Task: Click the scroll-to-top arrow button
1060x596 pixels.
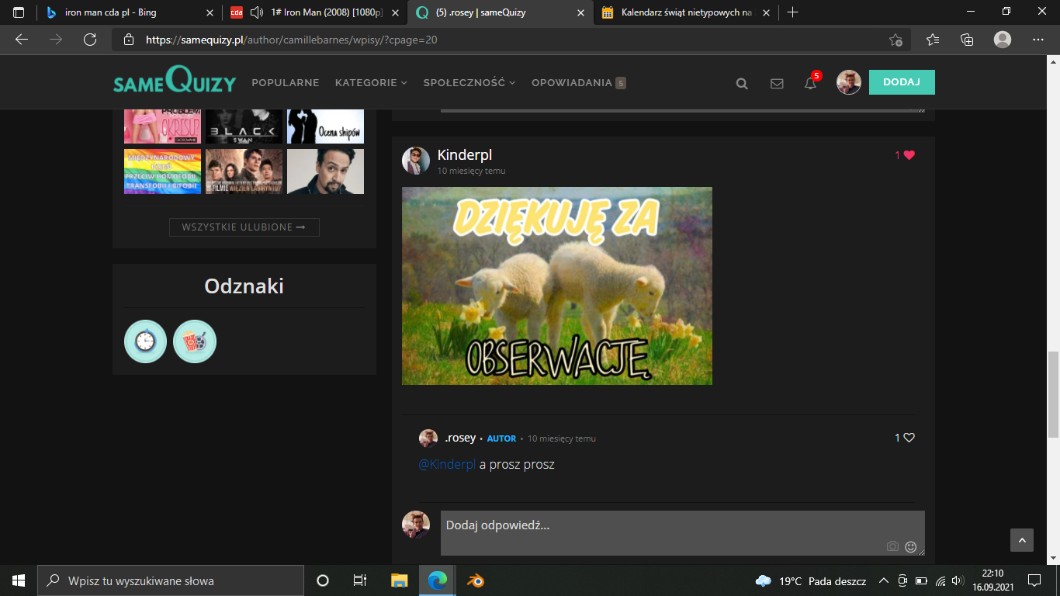Action: (x=1021, y=540)
